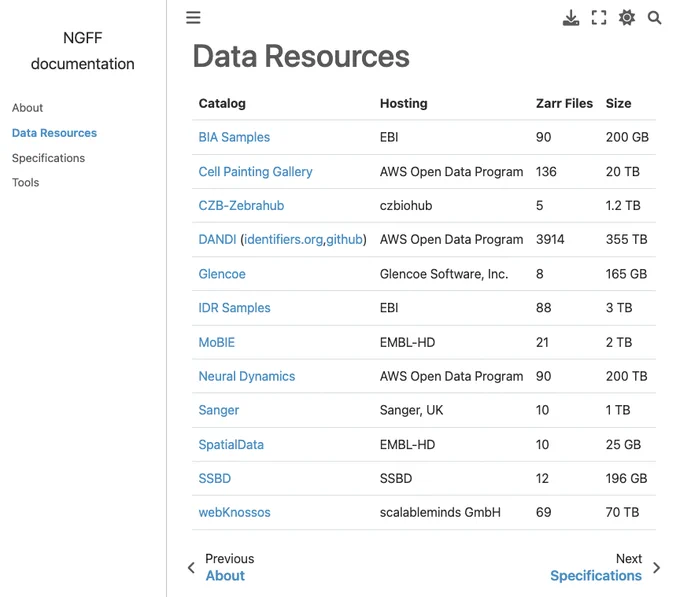680x597 pixels.
Task: Select the Sanger, UK hosting cell
Action: tap(412, 410)
